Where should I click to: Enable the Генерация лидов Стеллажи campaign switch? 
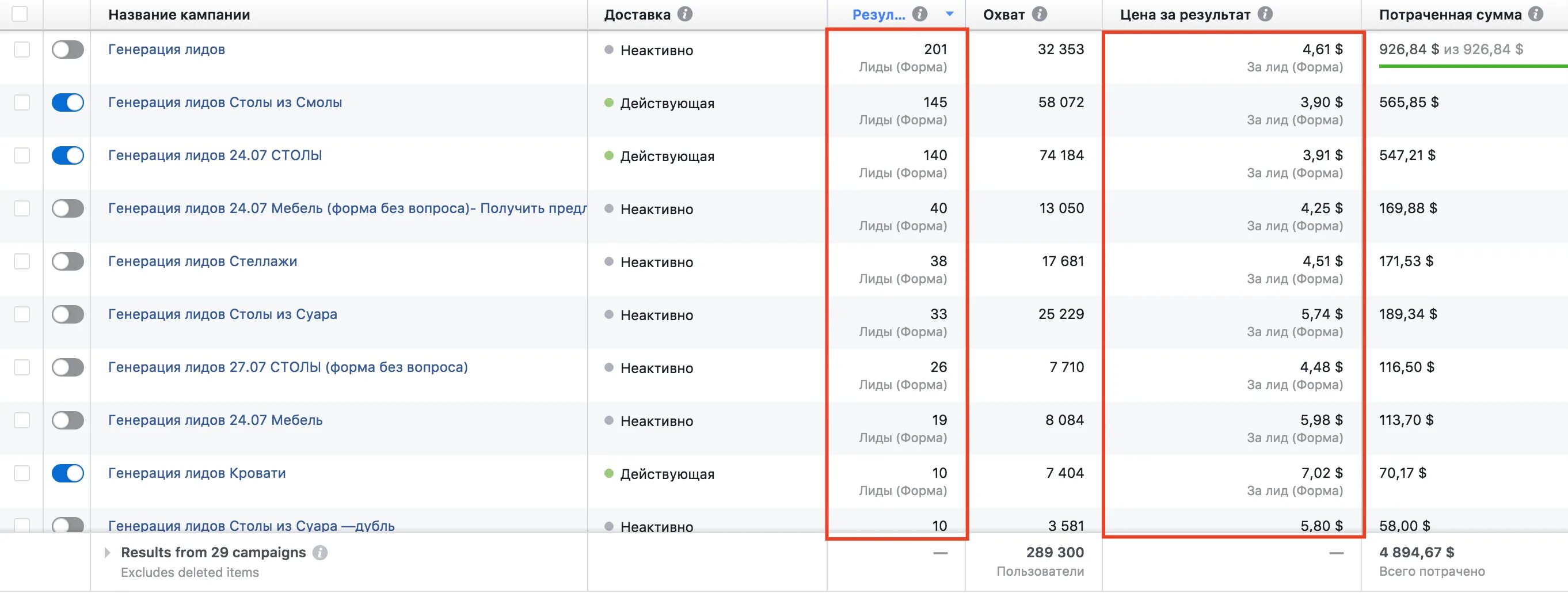(67, 261)
